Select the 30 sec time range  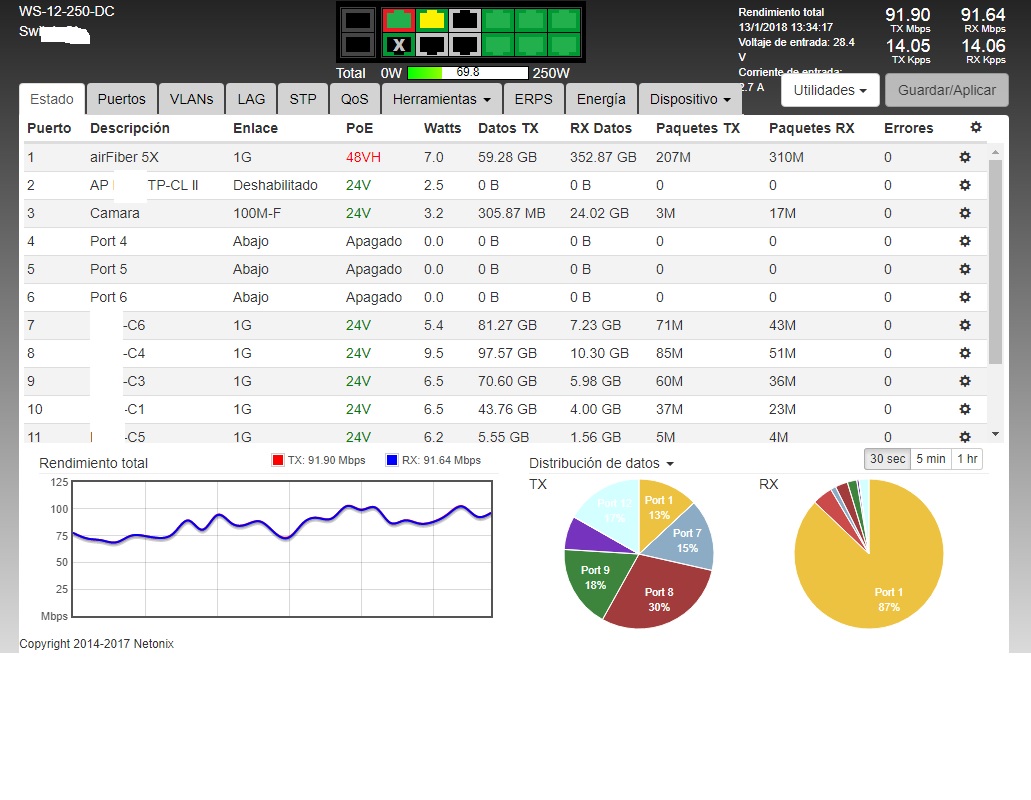[x=887, y=459]
